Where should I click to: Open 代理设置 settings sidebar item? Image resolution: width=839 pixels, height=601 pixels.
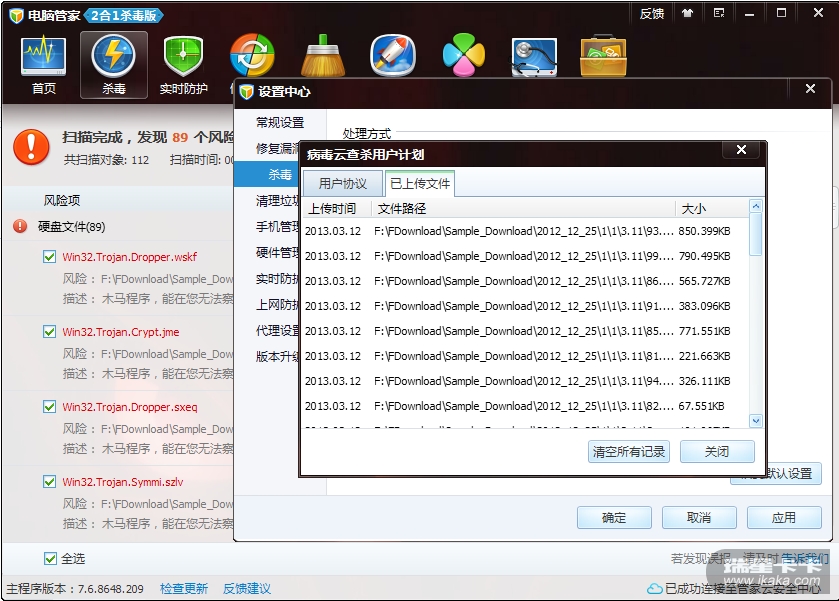point(267,331)
